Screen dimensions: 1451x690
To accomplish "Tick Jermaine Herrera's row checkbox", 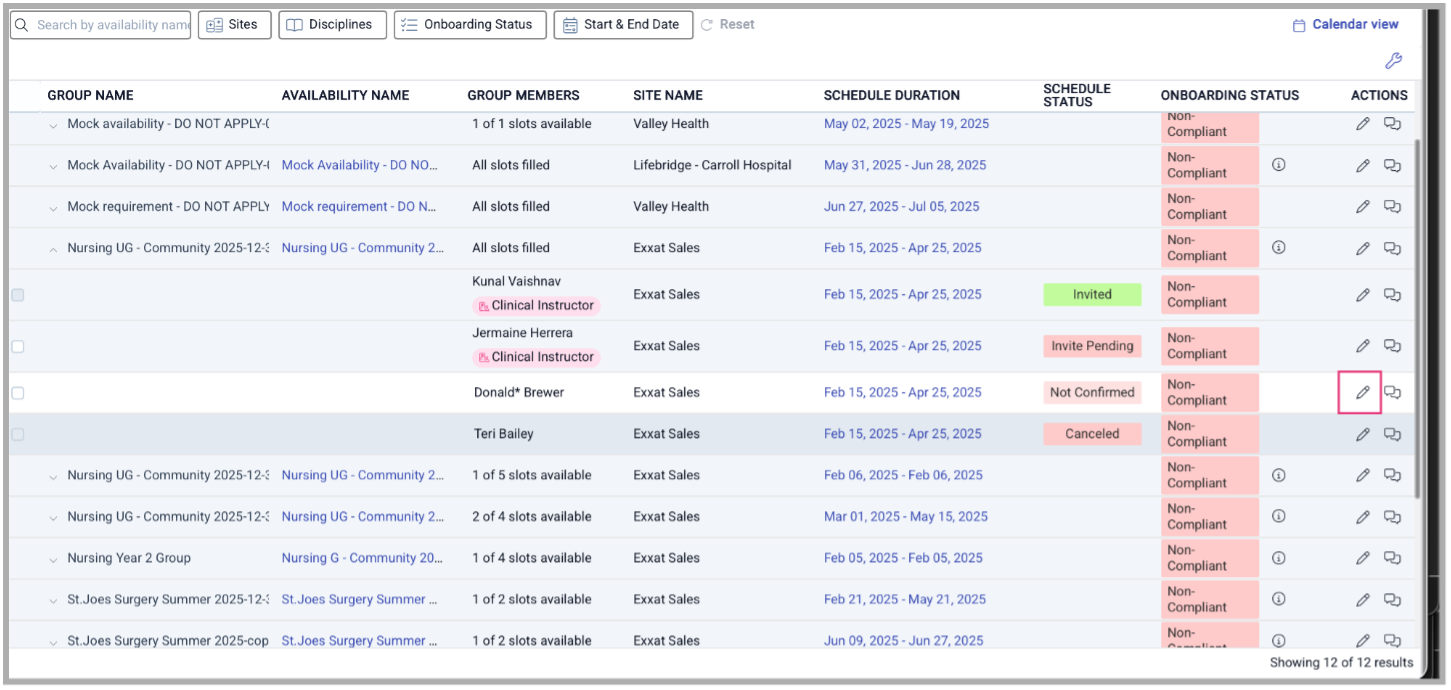I will [x=17, y=345].
